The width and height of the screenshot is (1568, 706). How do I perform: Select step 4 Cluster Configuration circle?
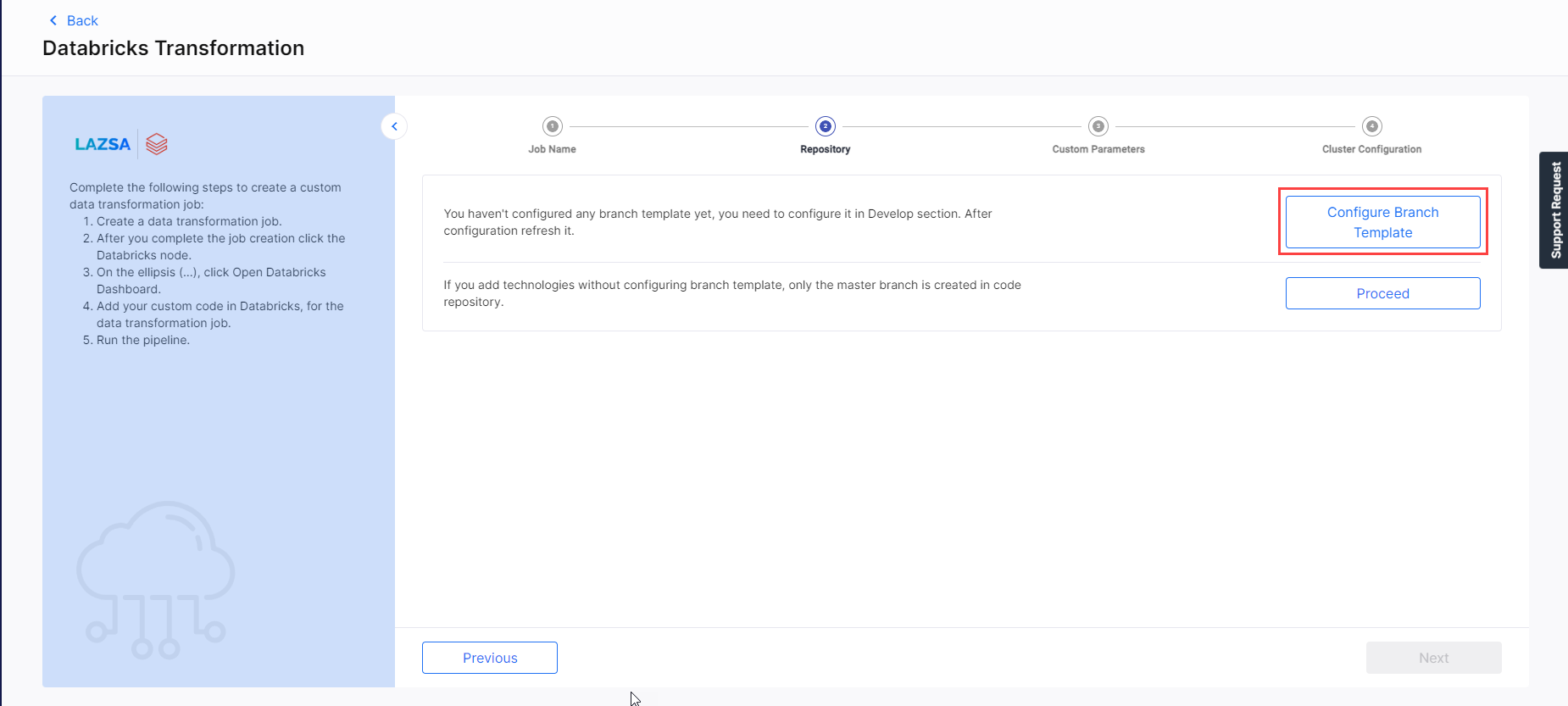[1372, 126]
